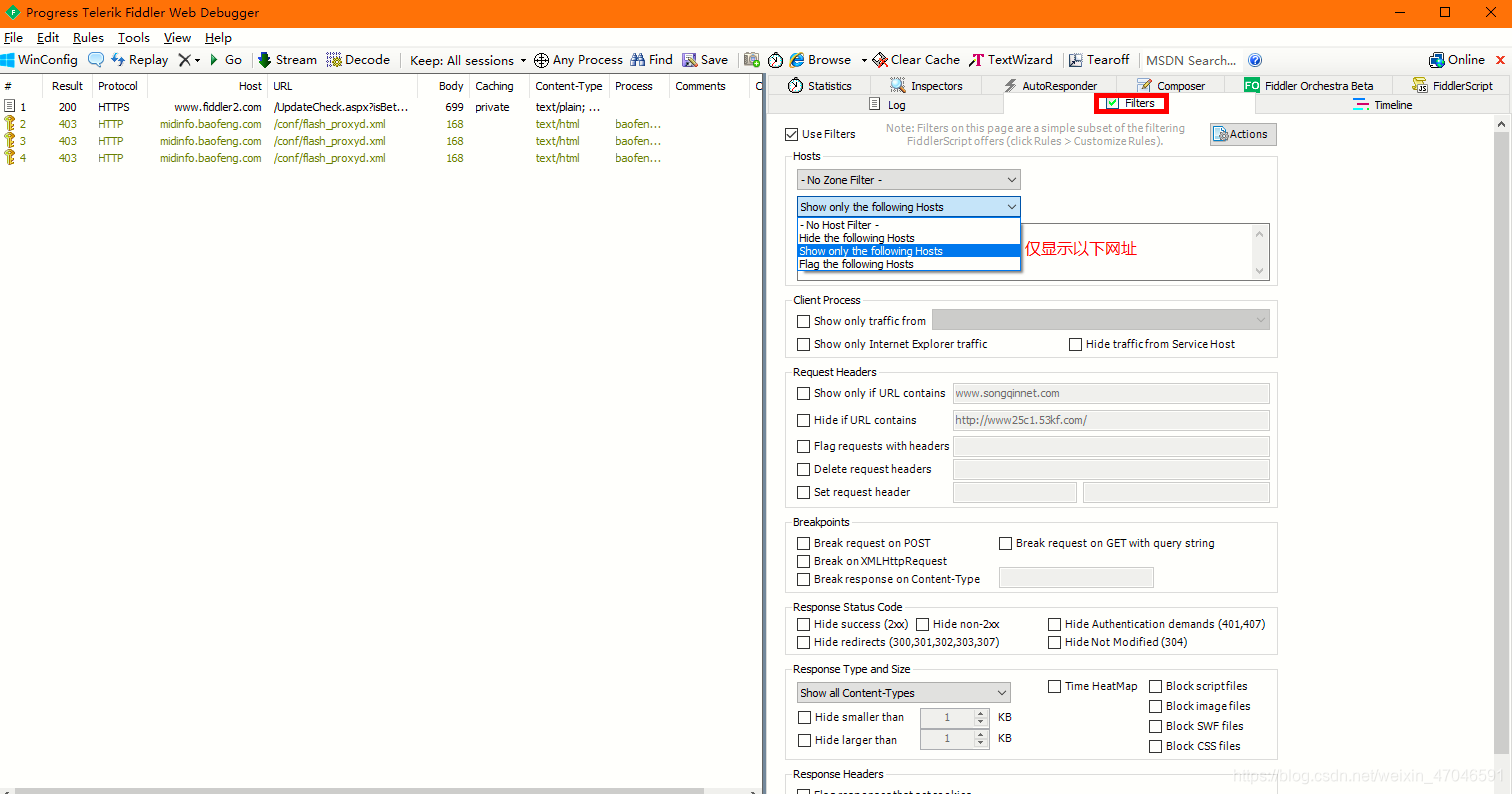Open the Help menu
Viewport: 1512px width, 794px height.
(218, 37)
